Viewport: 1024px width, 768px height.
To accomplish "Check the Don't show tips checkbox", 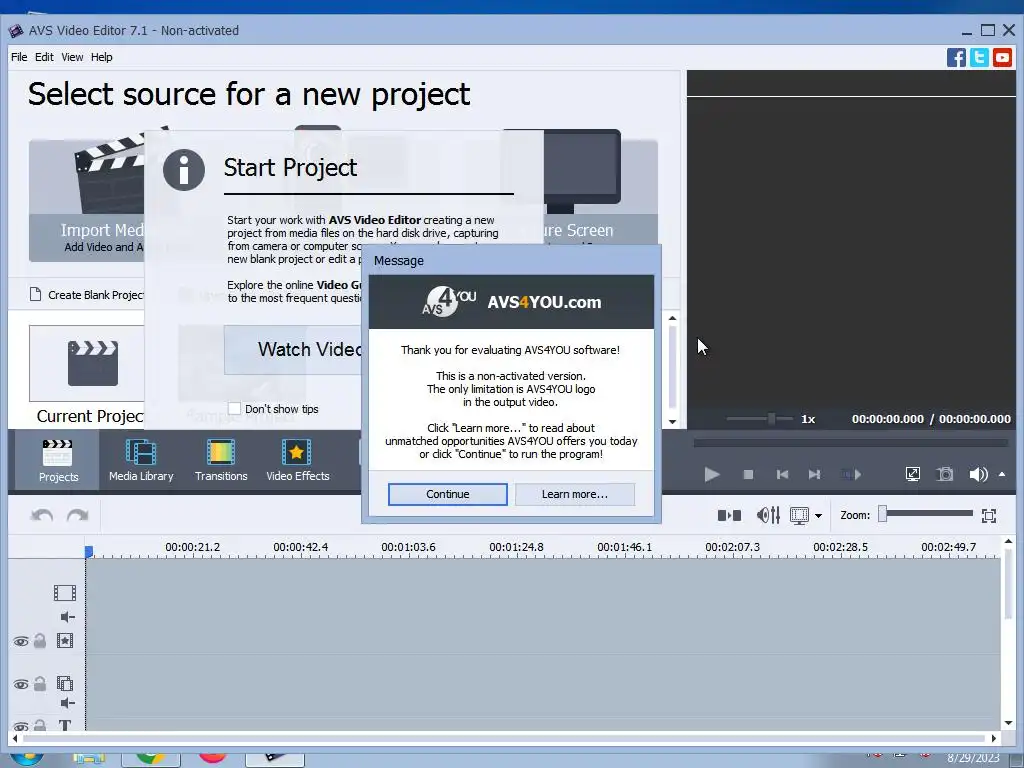I will coord(234,409).
